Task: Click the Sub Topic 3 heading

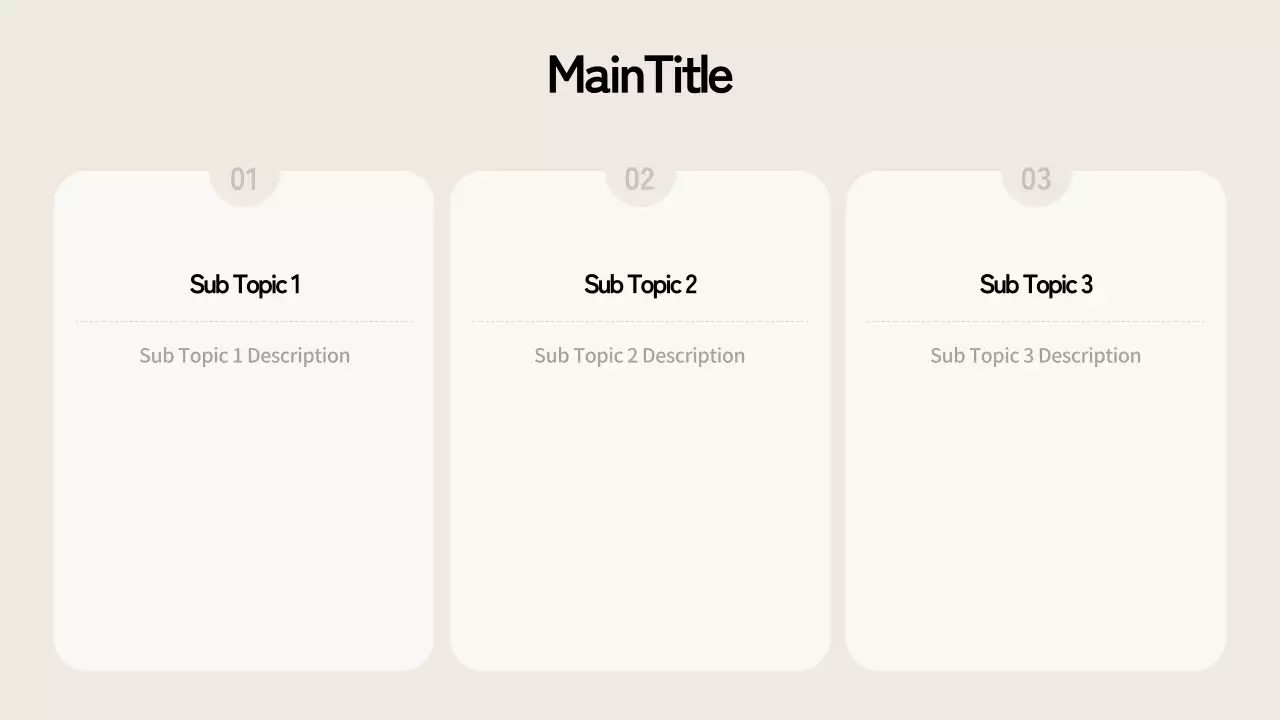Action: 1036,285
